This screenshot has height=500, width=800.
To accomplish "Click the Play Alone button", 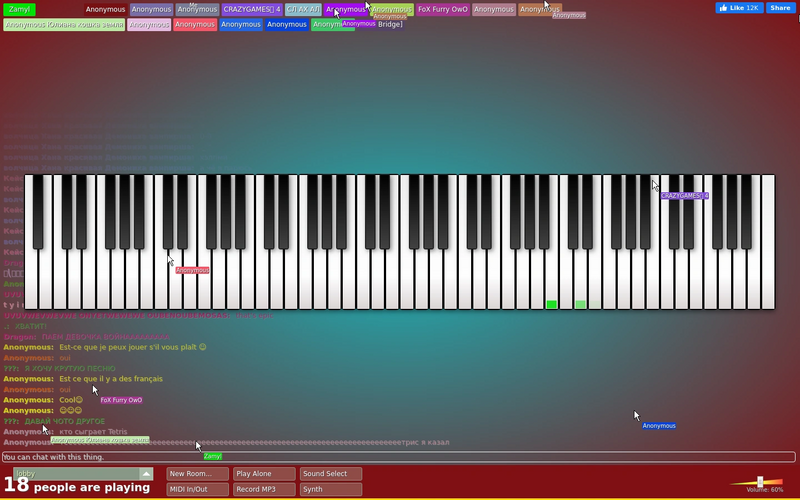I will 264,473.
